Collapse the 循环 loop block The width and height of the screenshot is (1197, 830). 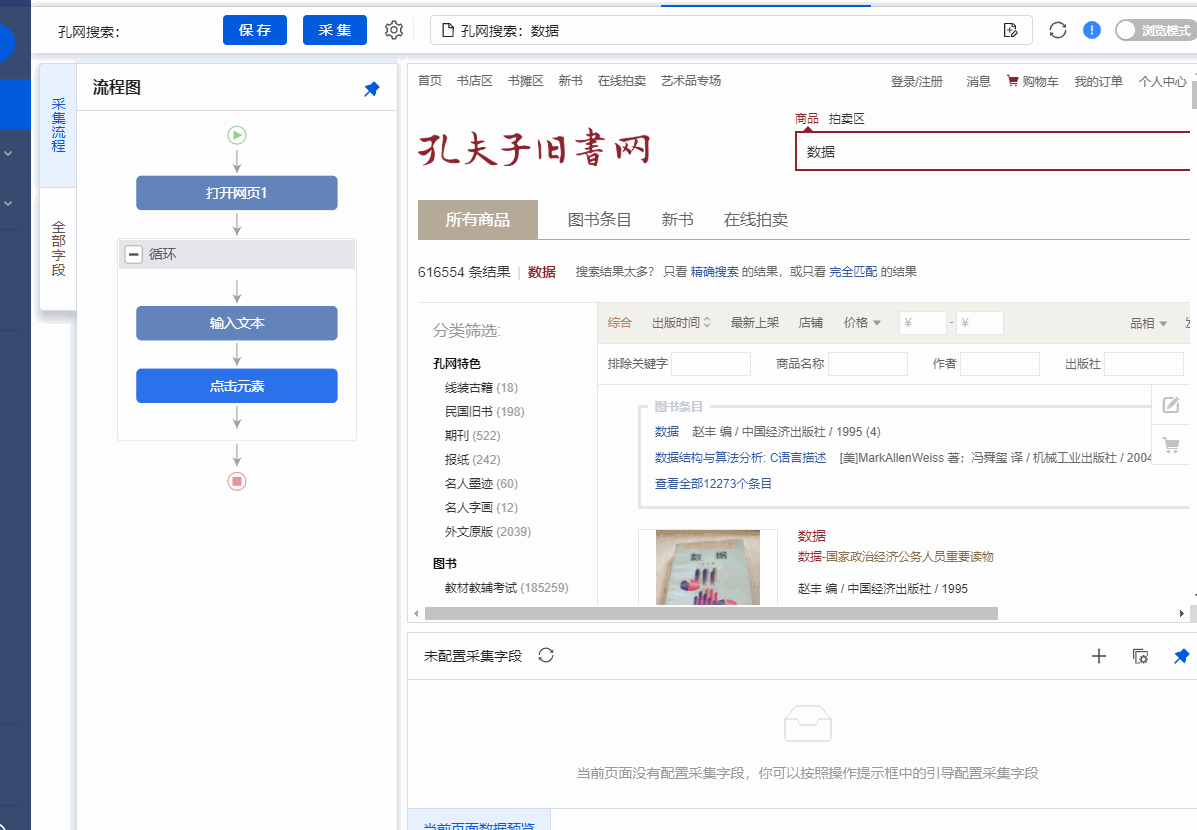pyautogui.click(x=134, y=254)
